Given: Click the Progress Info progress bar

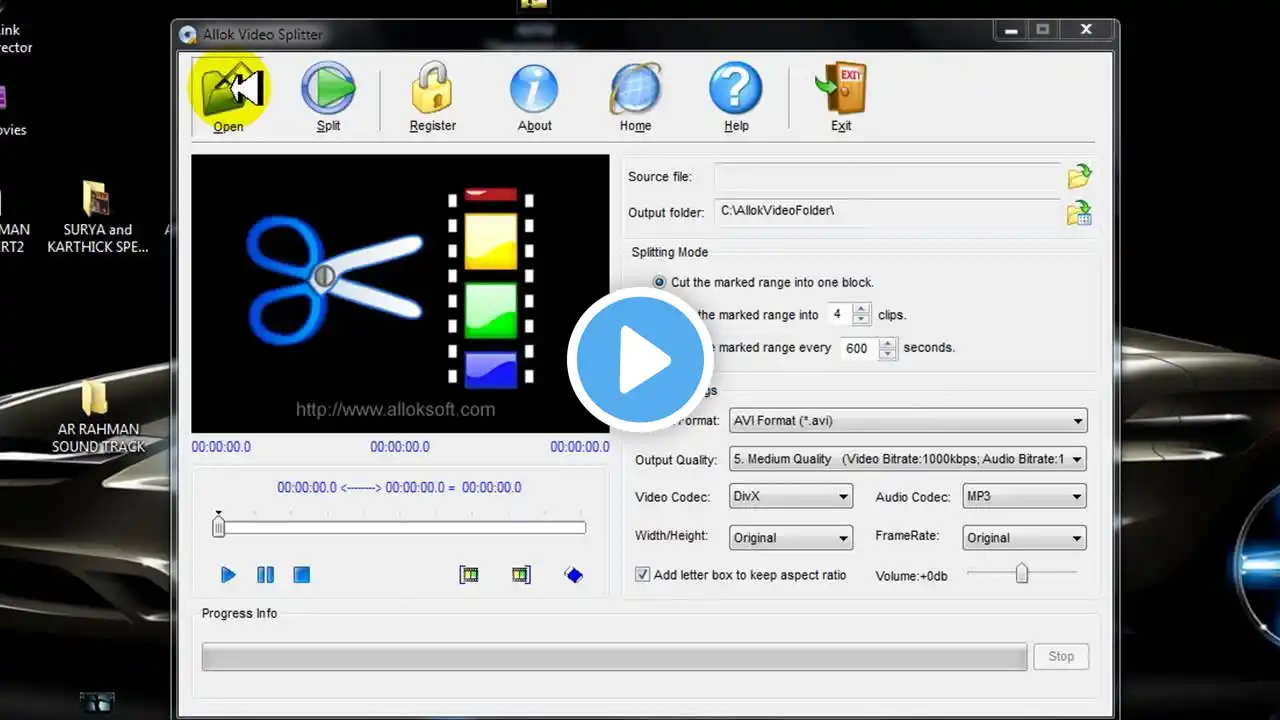Looking at the screenshot, I should pos(614,657).
